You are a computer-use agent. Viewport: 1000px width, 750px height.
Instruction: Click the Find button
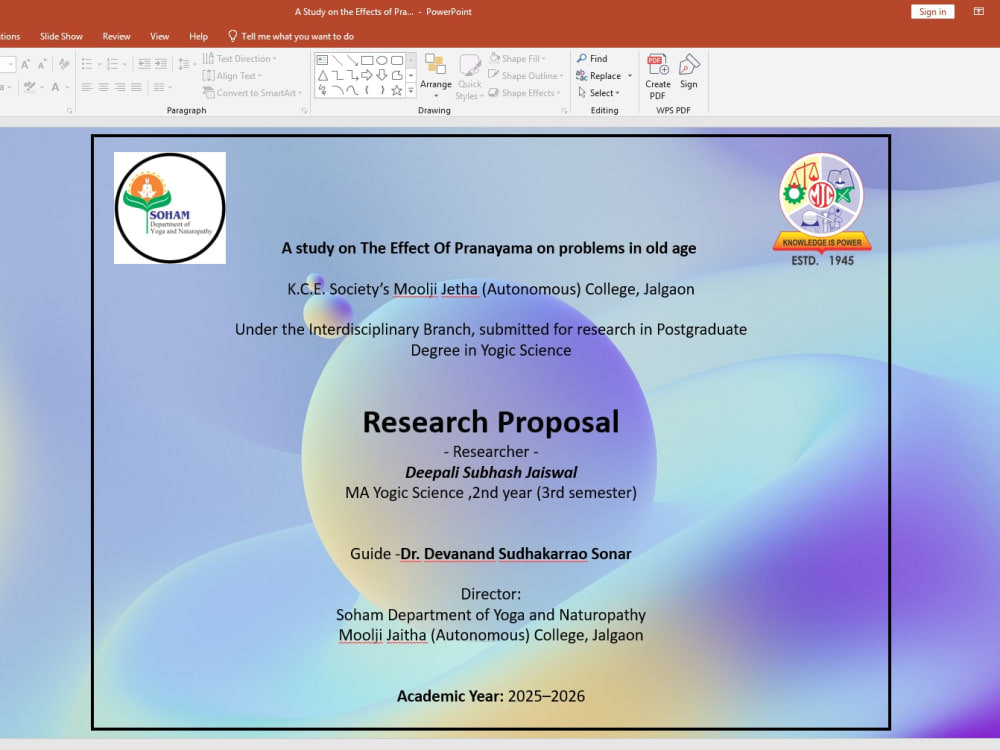(592, 59)
